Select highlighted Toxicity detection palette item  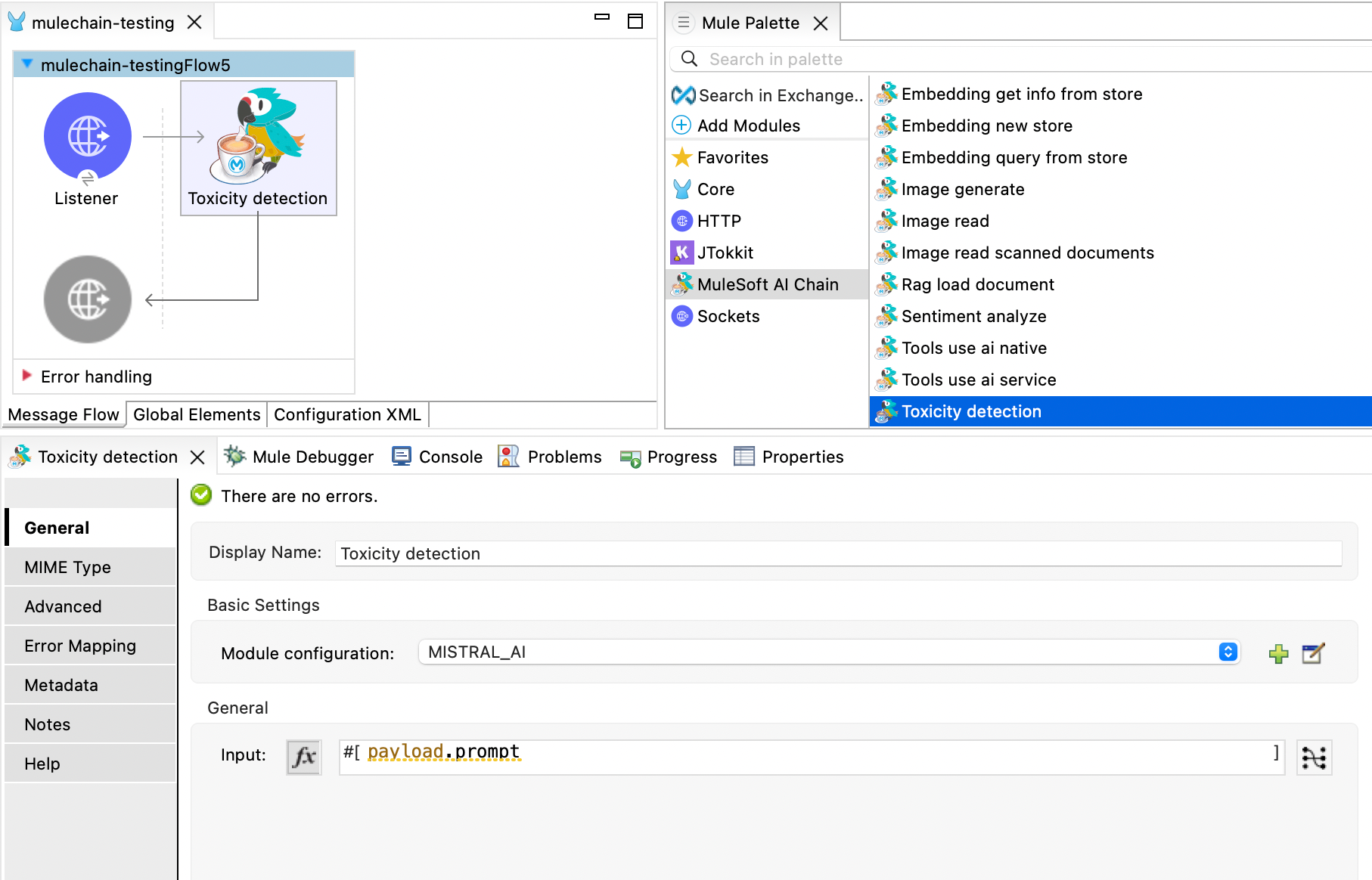1121,411
